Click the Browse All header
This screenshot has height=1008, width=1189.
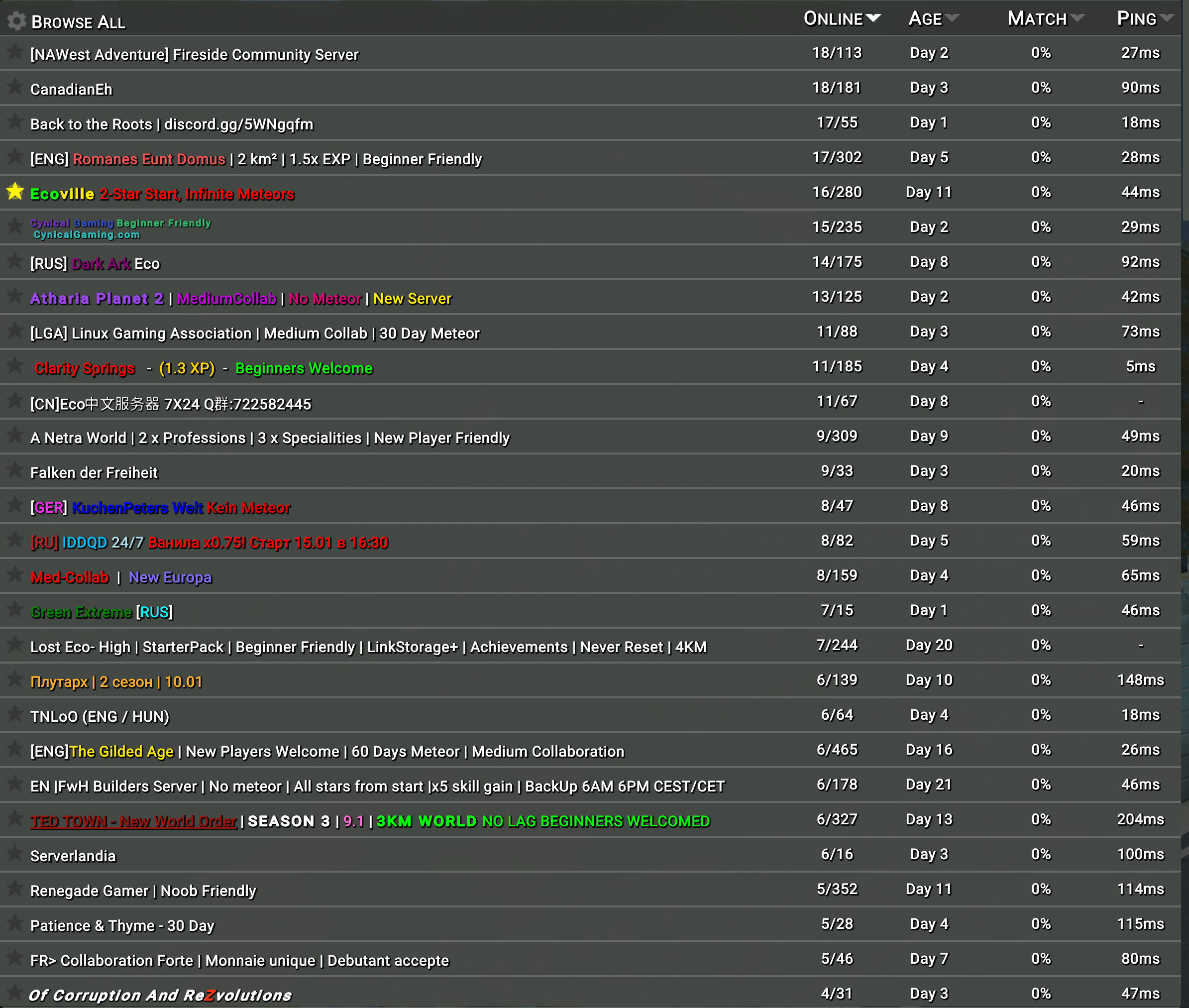coord(80,22)
